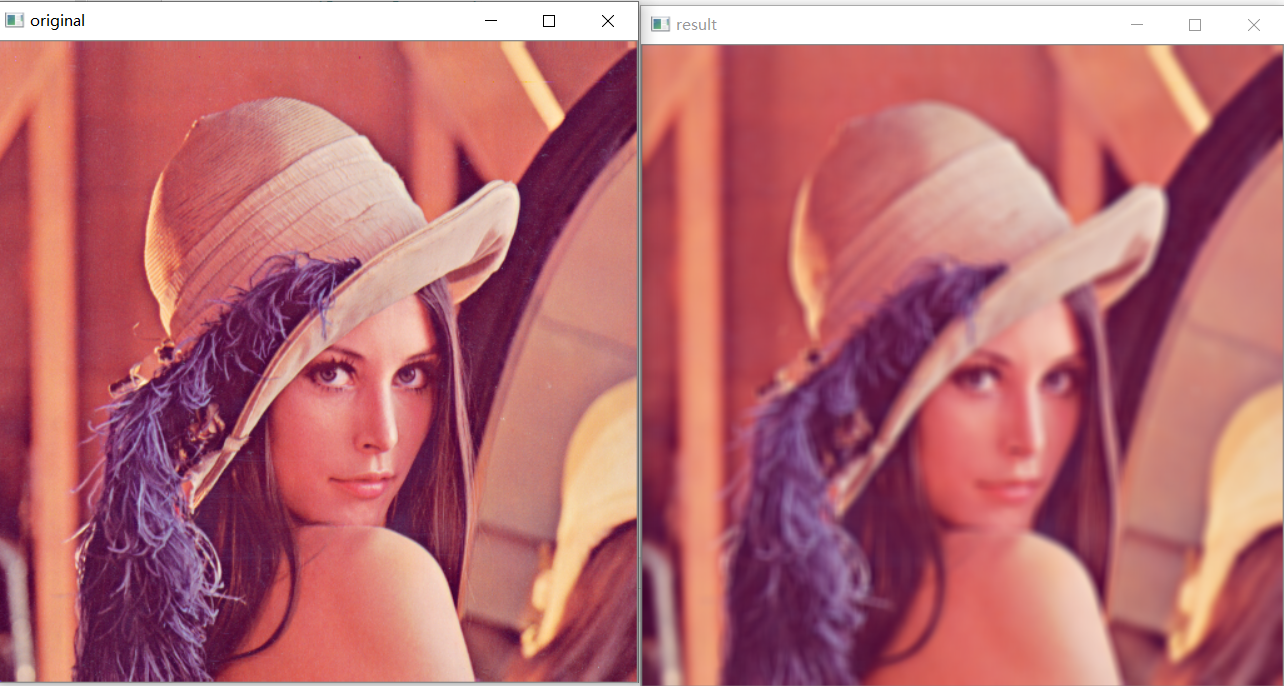The image size is (1284, 686).
Task: Minimize the result window
Action: 1136,25
